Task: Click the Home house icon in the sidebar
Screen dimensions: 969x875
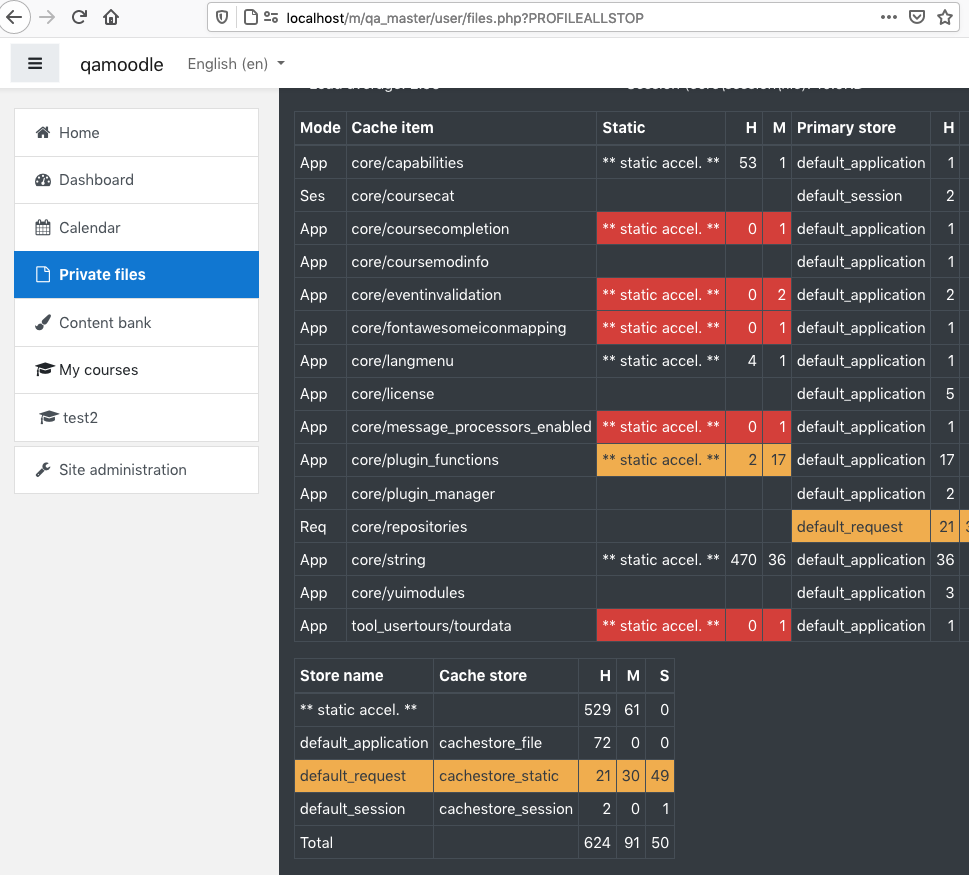Action: [x=43, y=132]
